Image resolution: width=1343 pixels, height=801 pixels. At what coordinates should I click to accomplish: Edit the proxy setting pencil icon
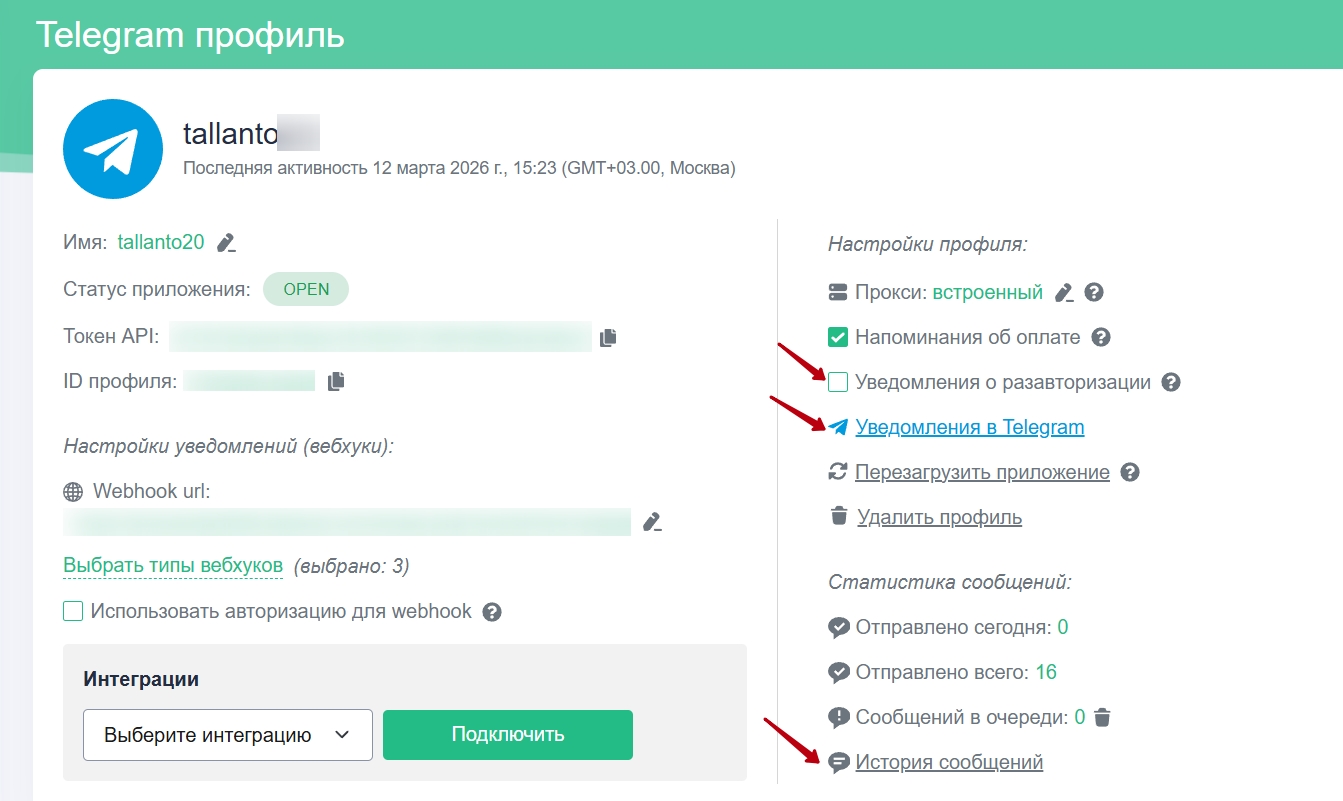pyautogui.click(x=1064, y=293)
